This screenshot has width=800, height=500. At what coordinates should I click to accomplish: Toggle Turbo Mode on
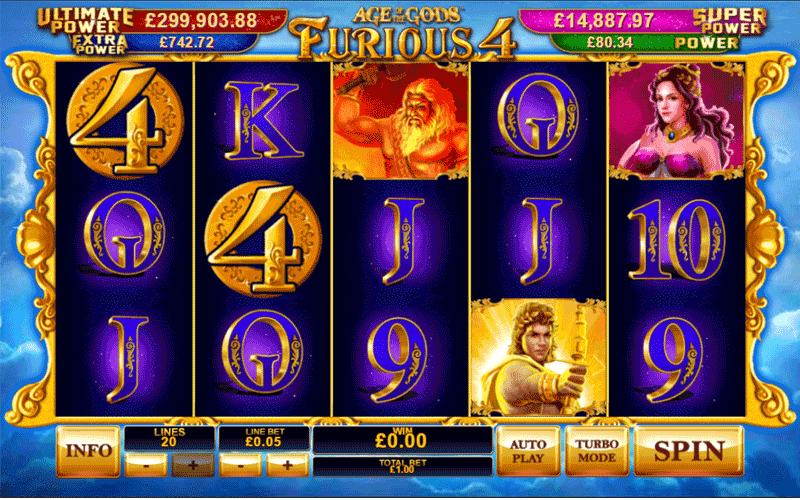point(596,451)
